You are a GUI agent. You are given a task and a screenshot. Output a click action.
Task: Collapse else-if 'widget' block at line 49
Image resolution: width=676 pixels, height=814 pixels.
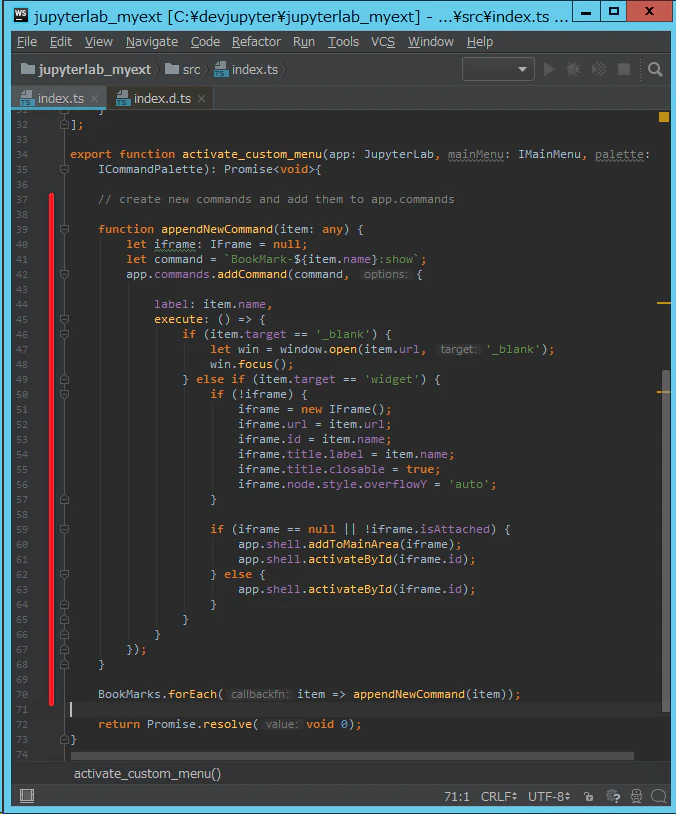(64, 379)
